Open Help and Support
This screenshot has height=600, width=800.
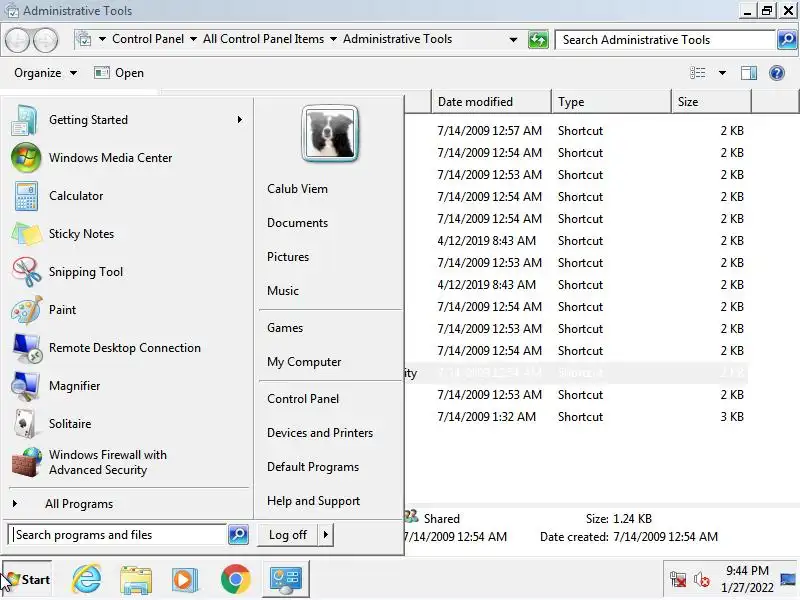314,501
